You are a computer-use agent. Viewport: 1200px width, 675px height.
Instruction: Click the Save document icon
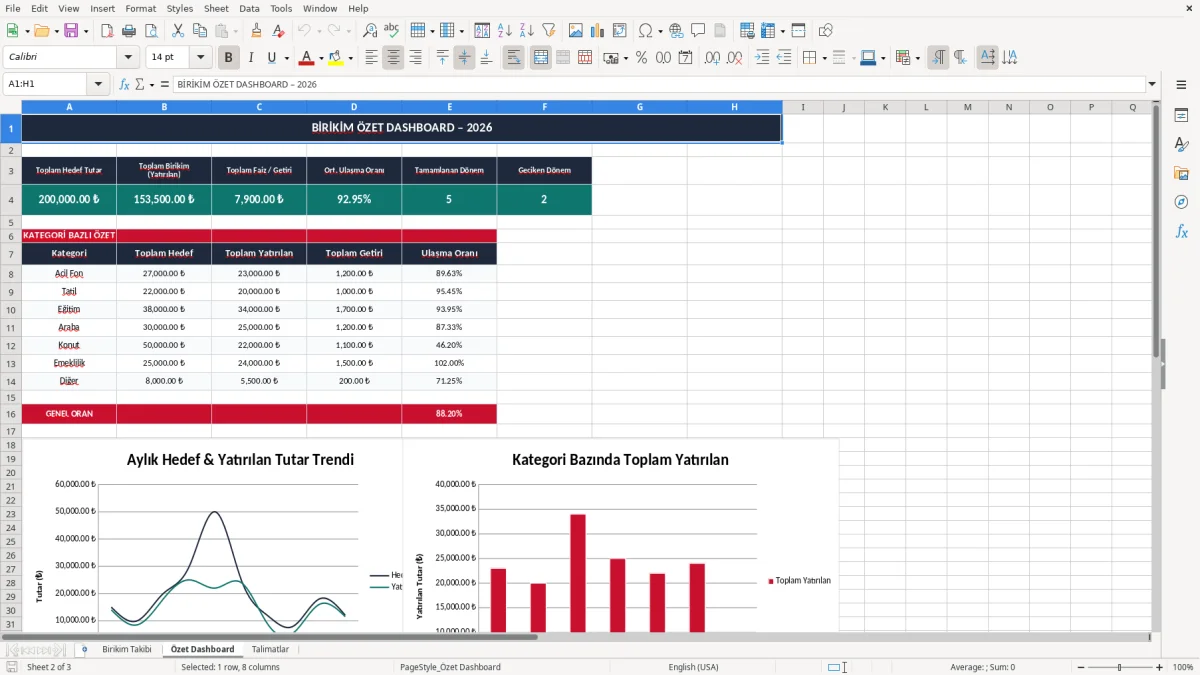pyautogui.click(x=70, y=31)
